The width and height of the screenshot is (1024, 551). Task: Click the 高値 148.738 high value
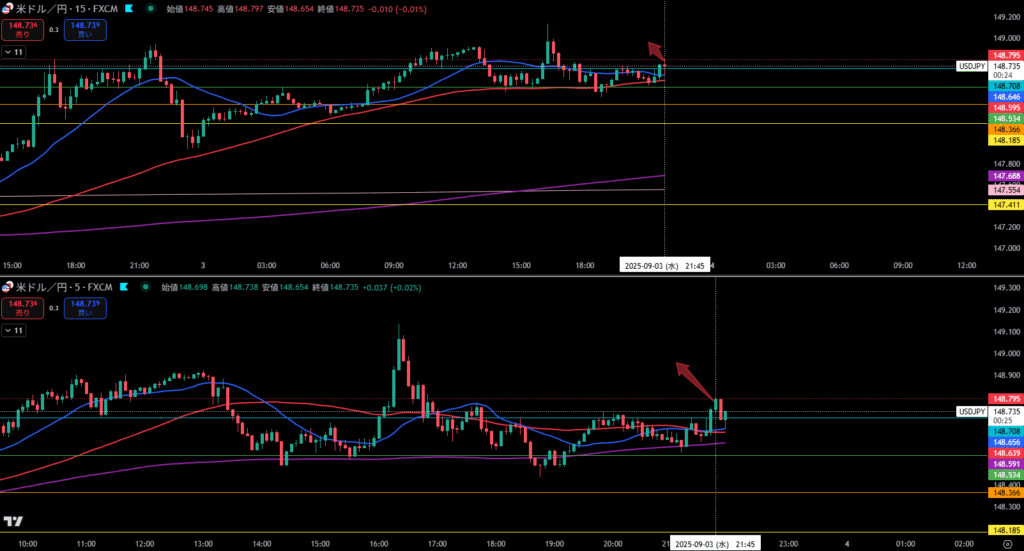click(234, 287)
